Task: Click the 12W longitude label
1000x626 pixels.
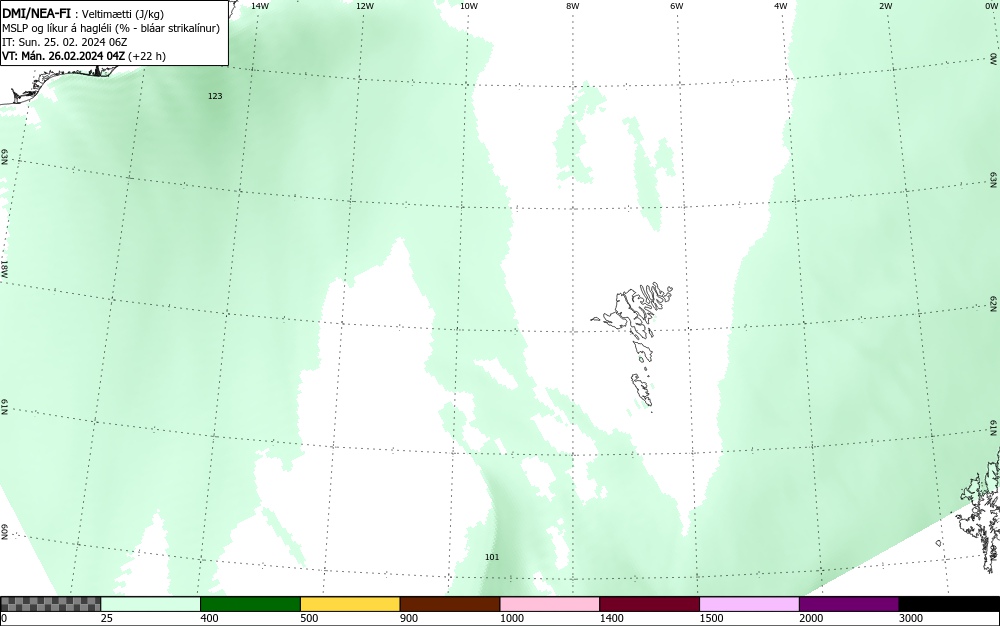Action: (x=364, y=6)
